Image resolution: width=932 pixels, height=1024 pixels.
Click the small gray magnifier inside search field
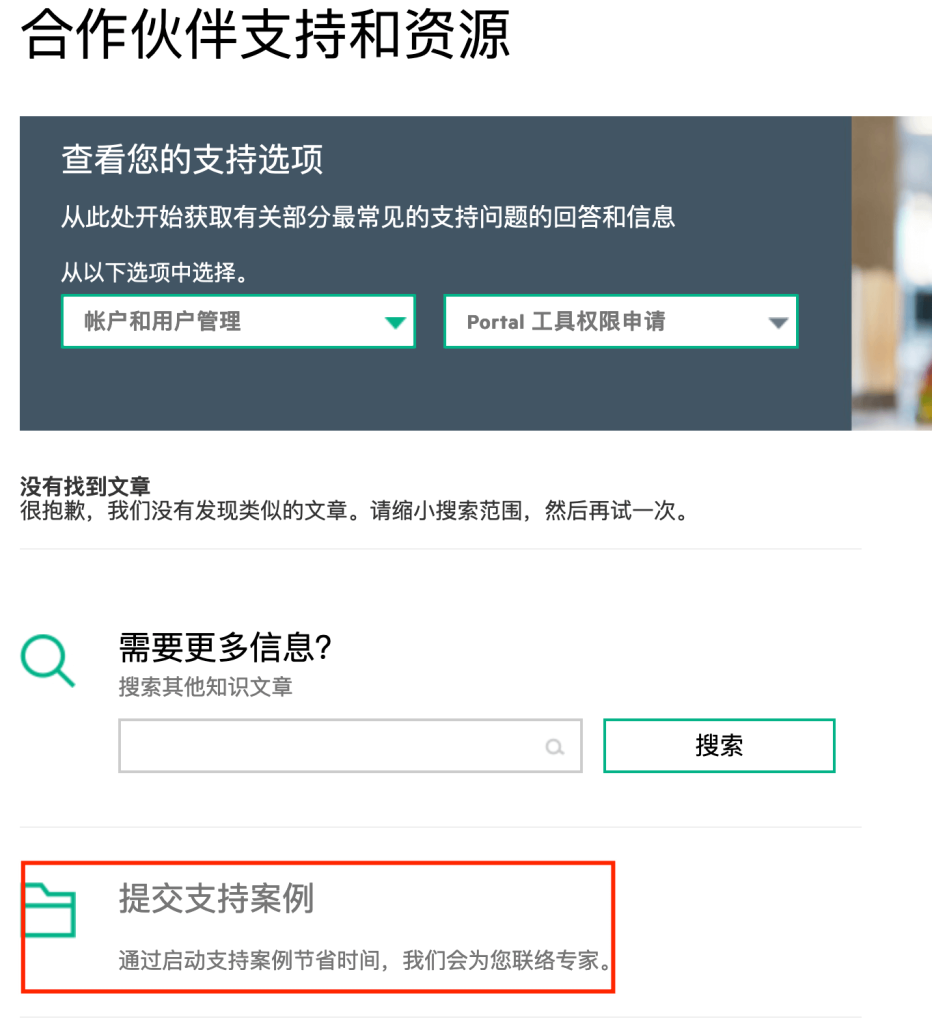tap(554, 746)
